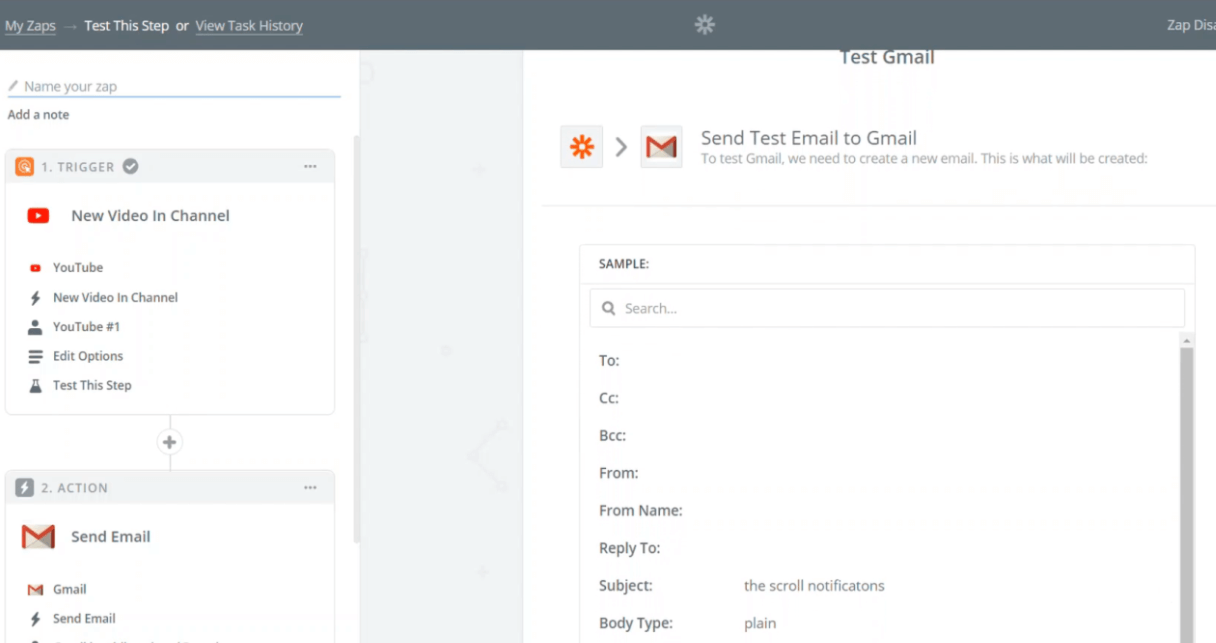Click inside the Search field of the sample
The image size is (1216, 643).
click(x=887, y=308)
